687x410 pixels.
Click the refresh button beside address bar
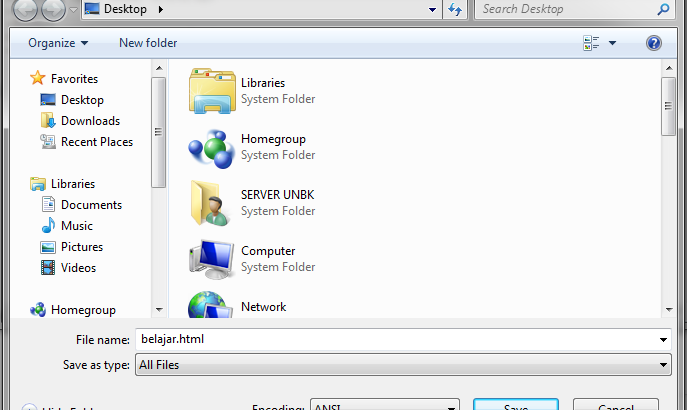tap(456, 10)
